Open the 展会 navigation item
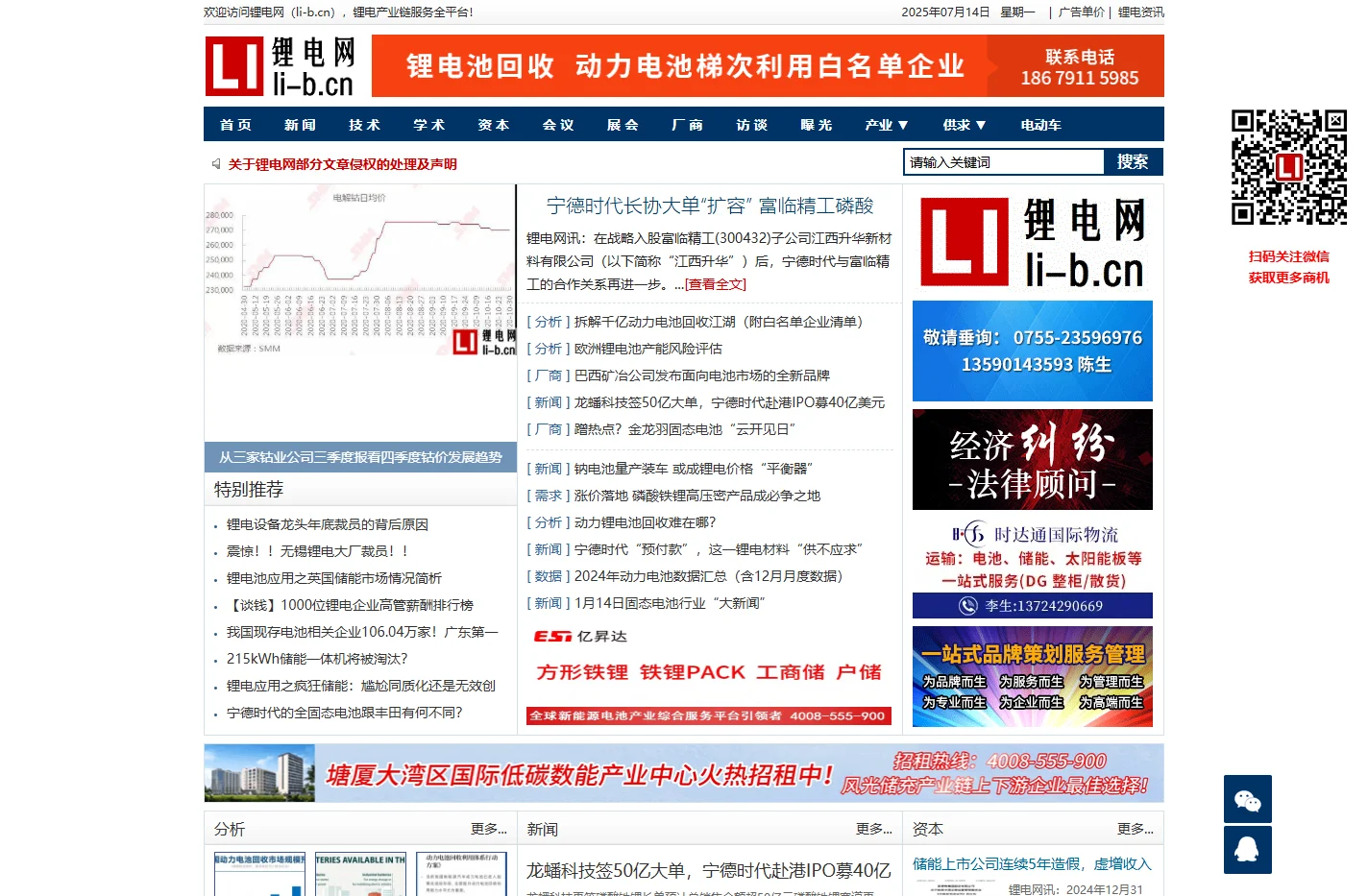Screen dimensions: 1368x896 click(623, 125)
